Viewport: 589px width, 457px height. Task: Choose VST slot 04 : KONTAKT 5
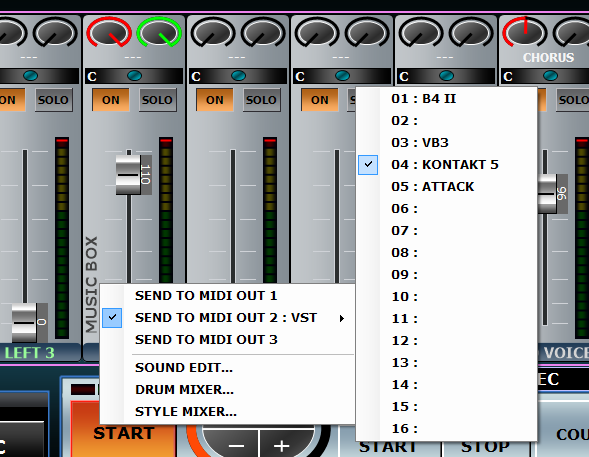click(x=446, y=164)
